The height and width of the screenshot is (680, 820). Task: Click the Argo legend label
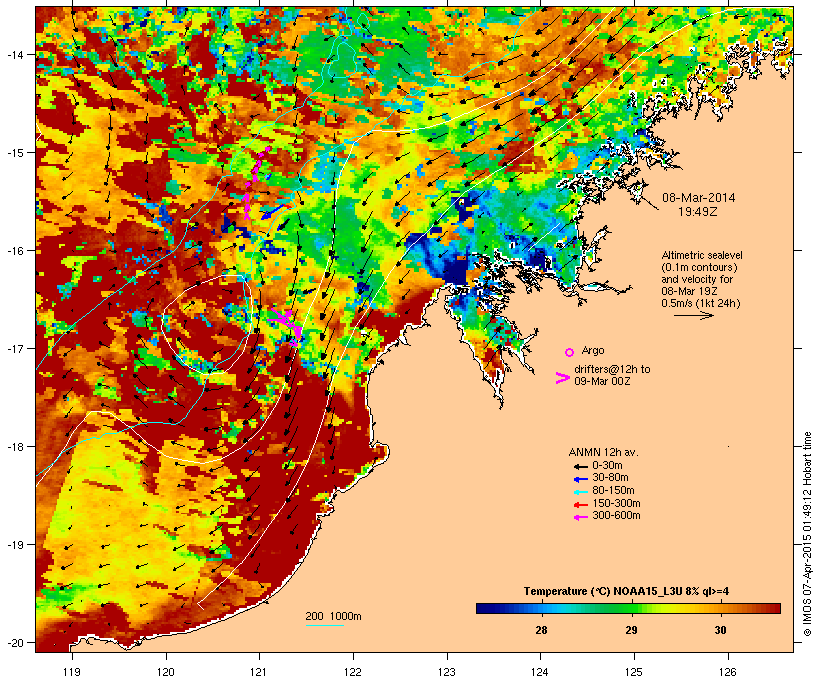(593, 350)
